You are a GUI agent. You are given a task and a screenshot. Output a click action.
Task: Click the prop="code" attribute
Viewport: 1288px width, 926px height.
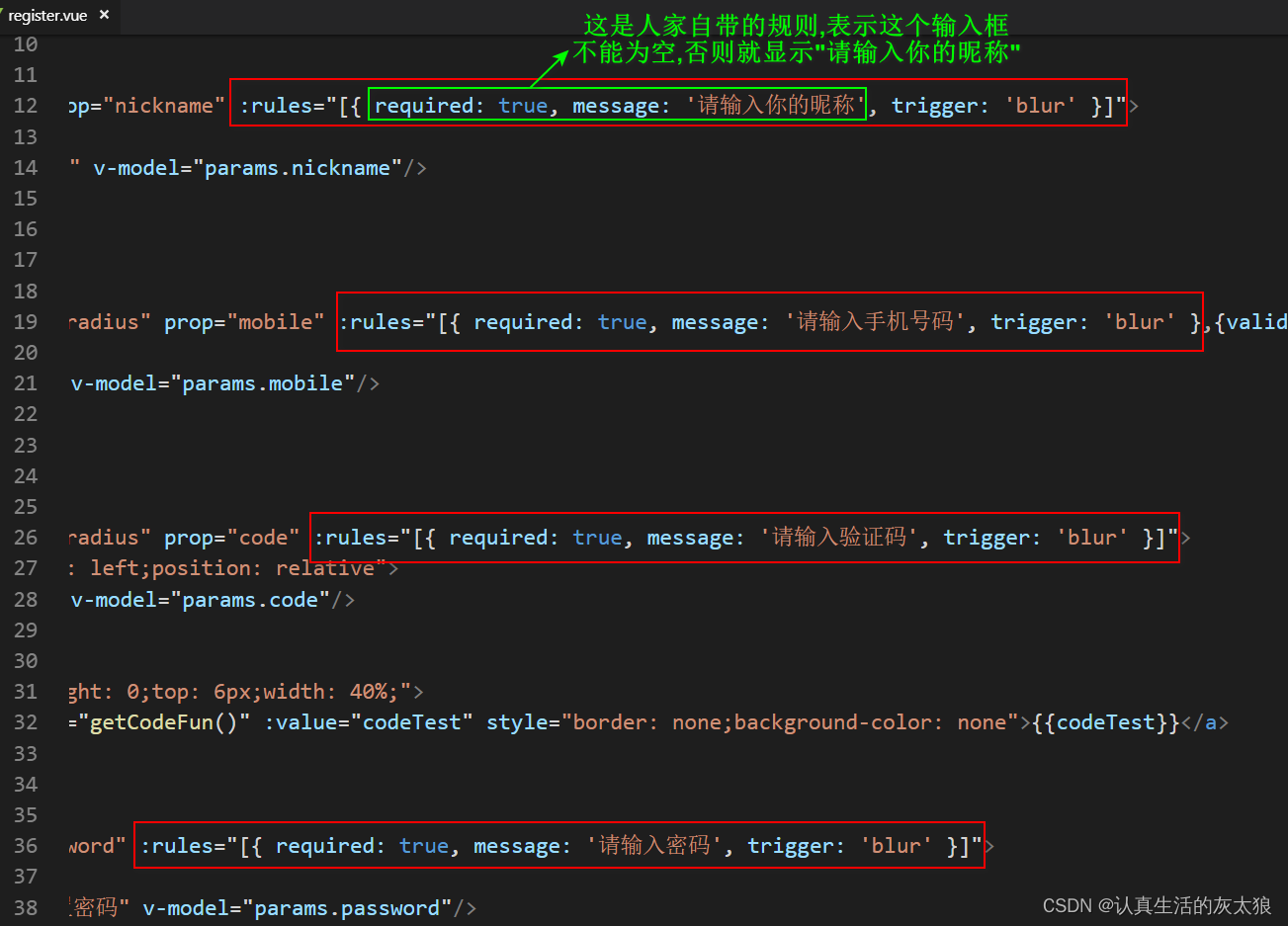tap(232, 538)
